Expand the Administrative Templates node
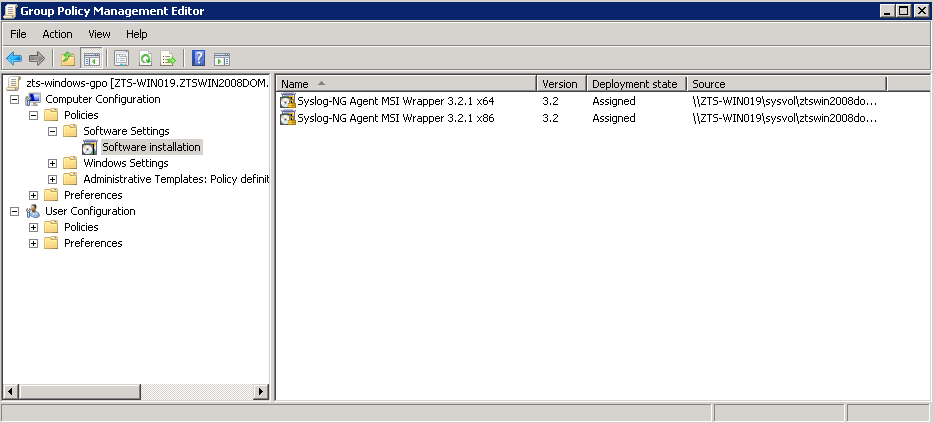The image size is (934, 423). tap(52, 179)
